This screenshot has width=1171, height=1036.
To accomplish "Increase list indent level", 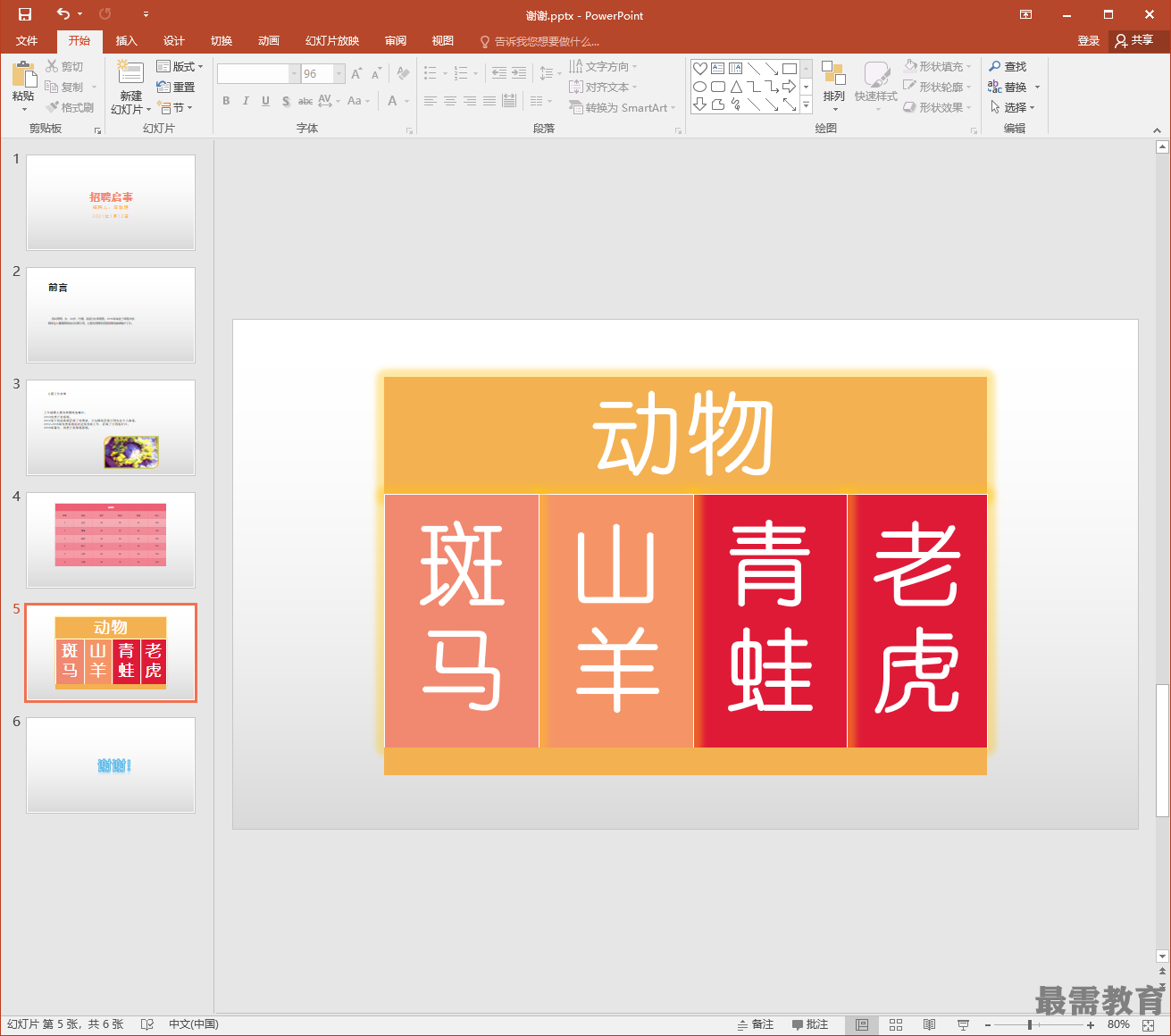I will 519,73.
